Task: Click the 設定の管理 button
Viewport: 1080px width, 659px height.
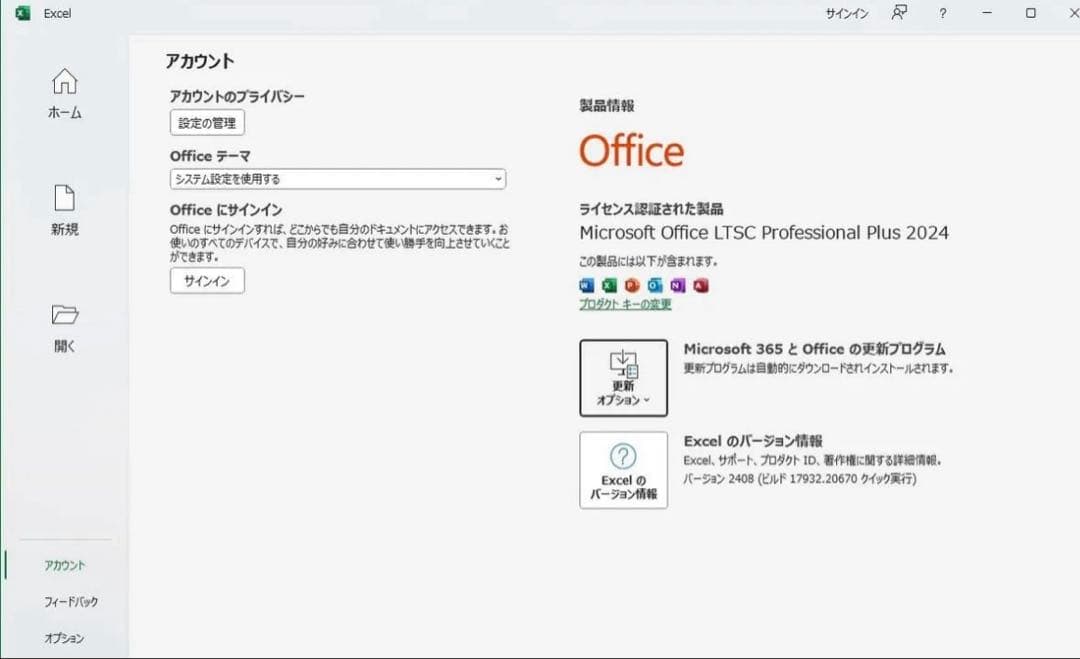Action: pos(207,123)
